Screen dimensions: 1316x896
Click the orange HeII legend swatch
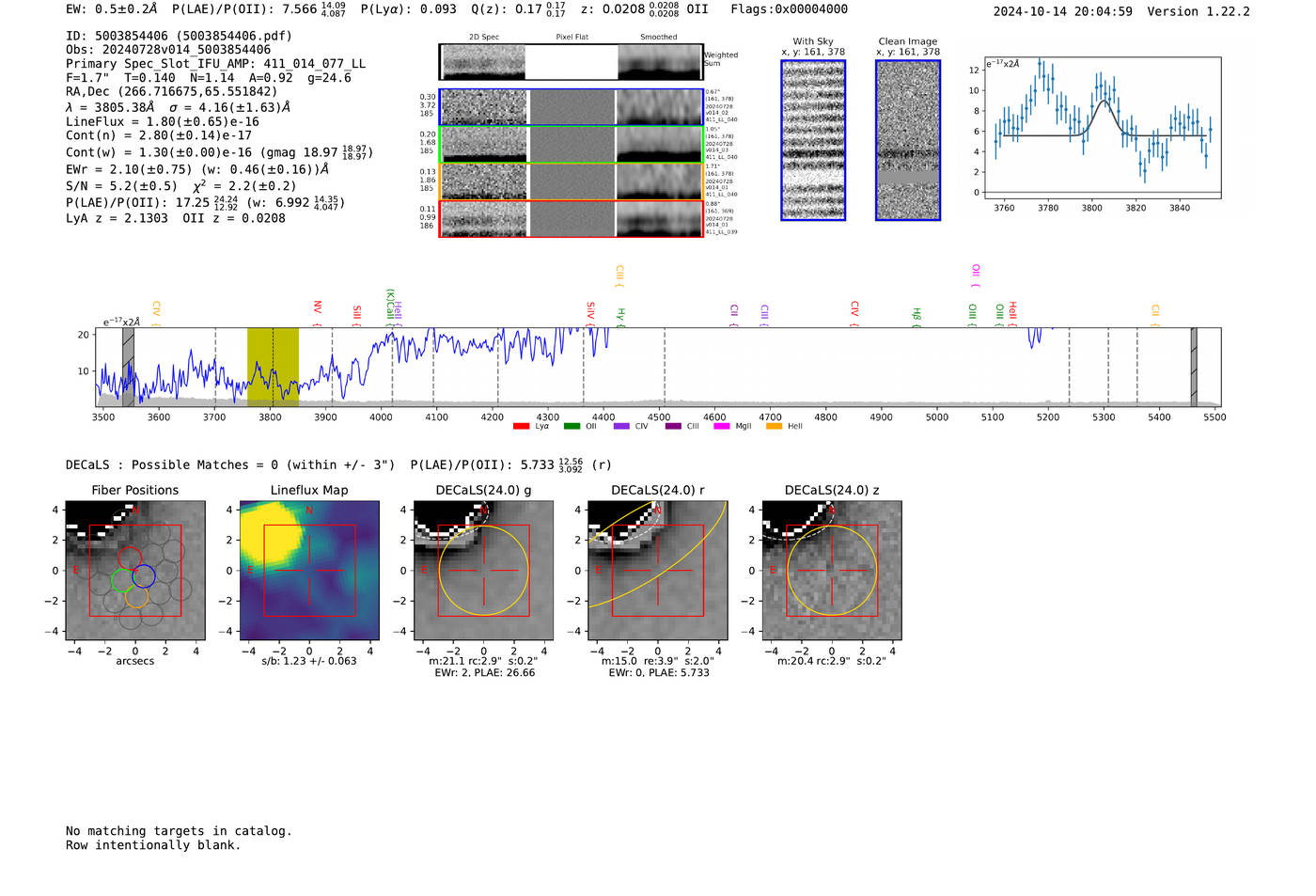coord(775,427)
